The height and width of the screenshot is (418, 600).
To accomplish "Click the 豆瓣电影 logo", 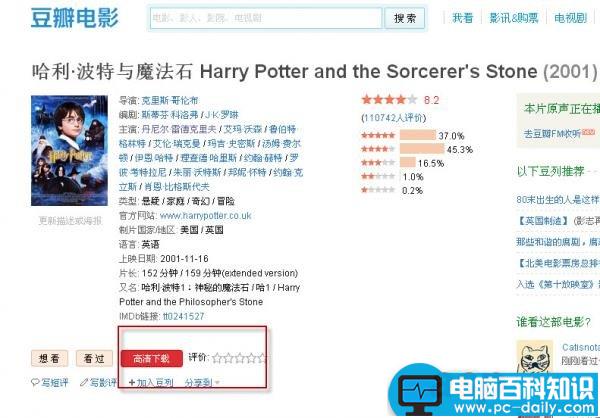I will 75,18.
